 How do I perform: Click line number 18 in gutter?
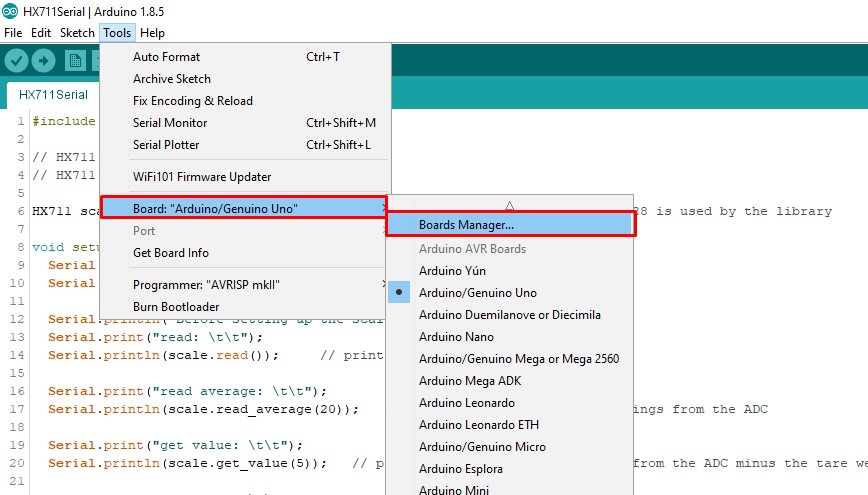pyautogui.click(x=17, y=427)
